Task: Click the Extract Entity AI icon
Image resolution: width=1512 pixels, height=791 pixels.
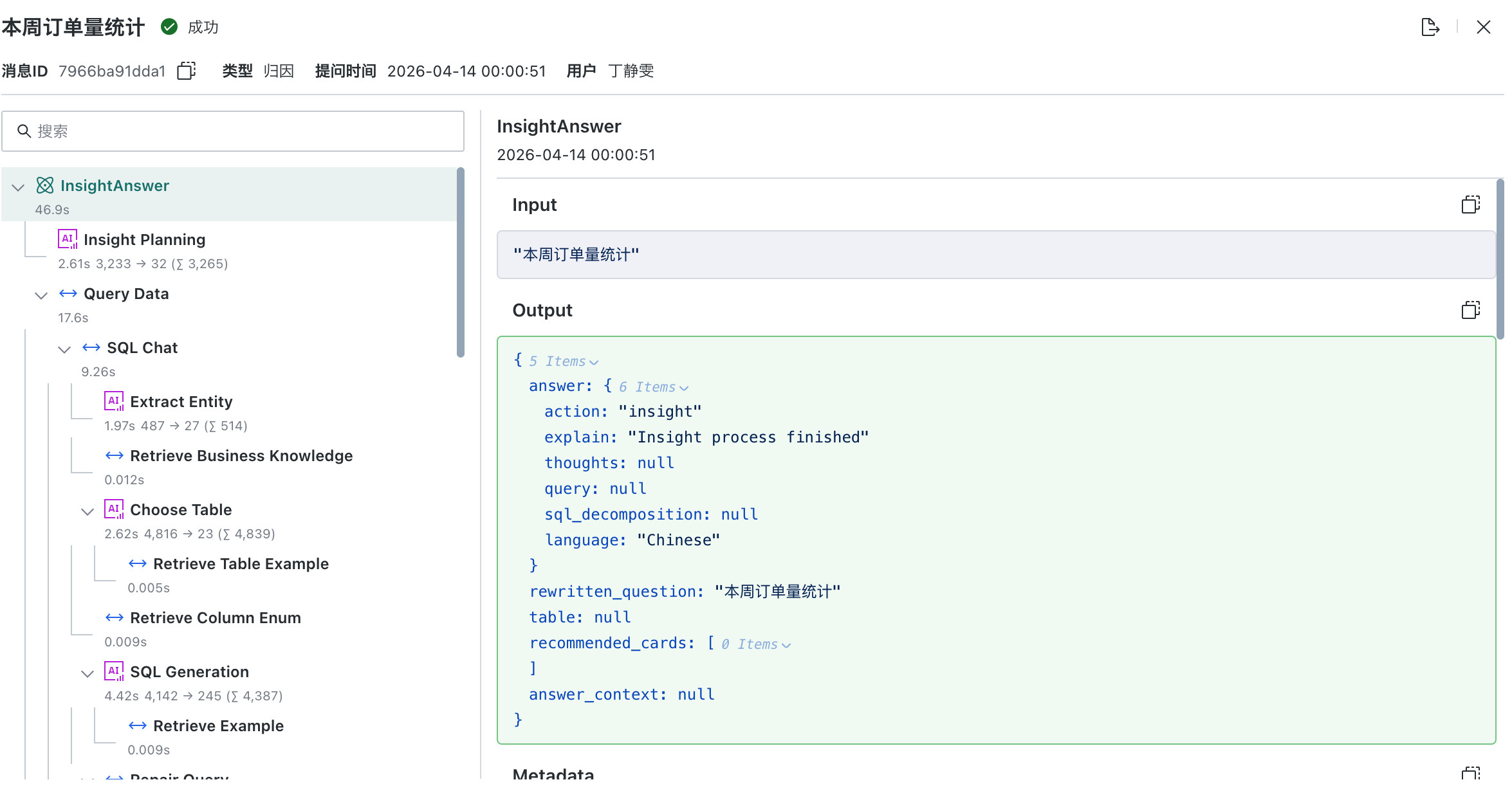Action: [114, 401]
